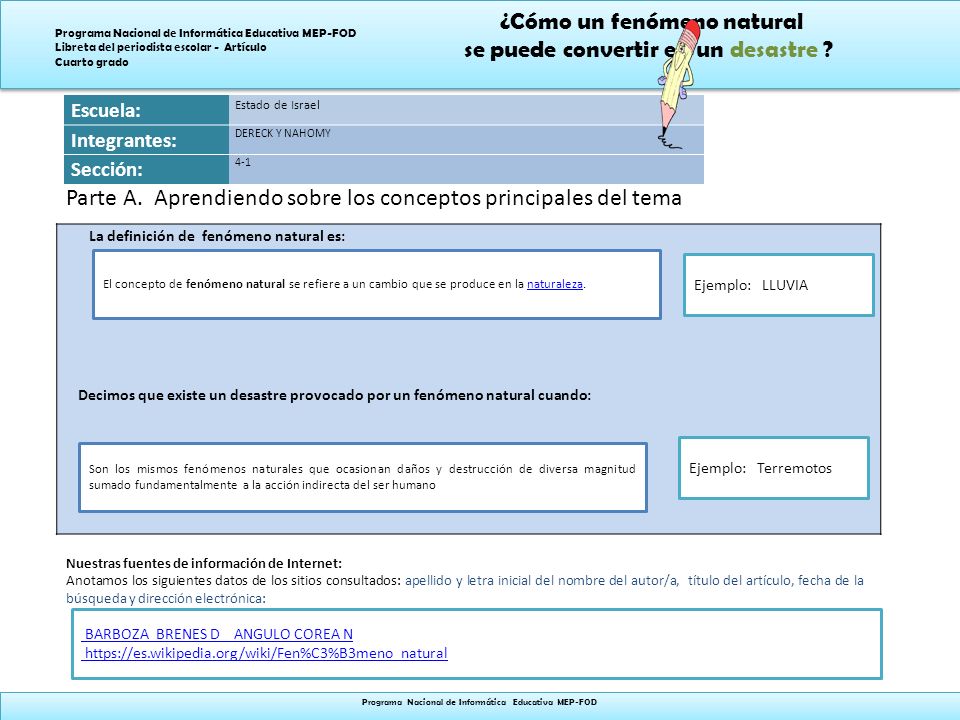This screenshot has width=960, height=720.
Task: Select the natural phenomenon definition text box
Action: coord(377,284)
